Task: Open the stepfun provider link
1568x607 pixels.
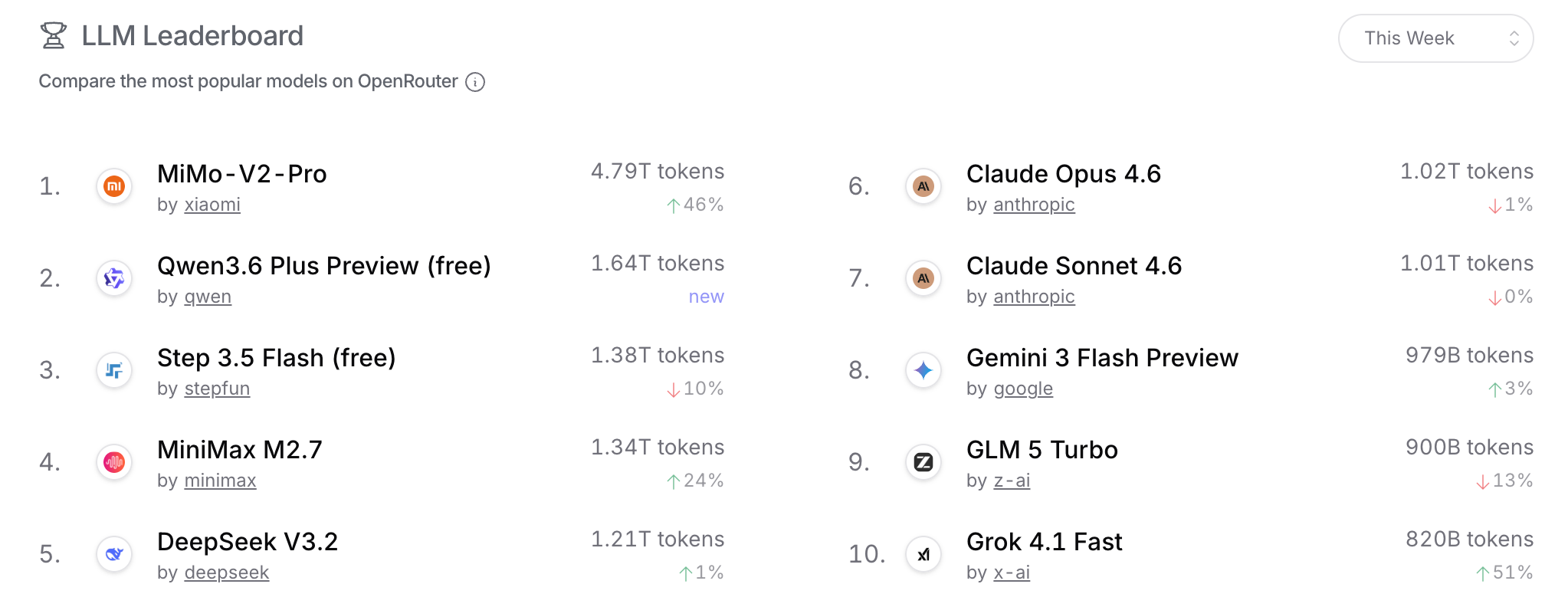Action: click(217, 389)
